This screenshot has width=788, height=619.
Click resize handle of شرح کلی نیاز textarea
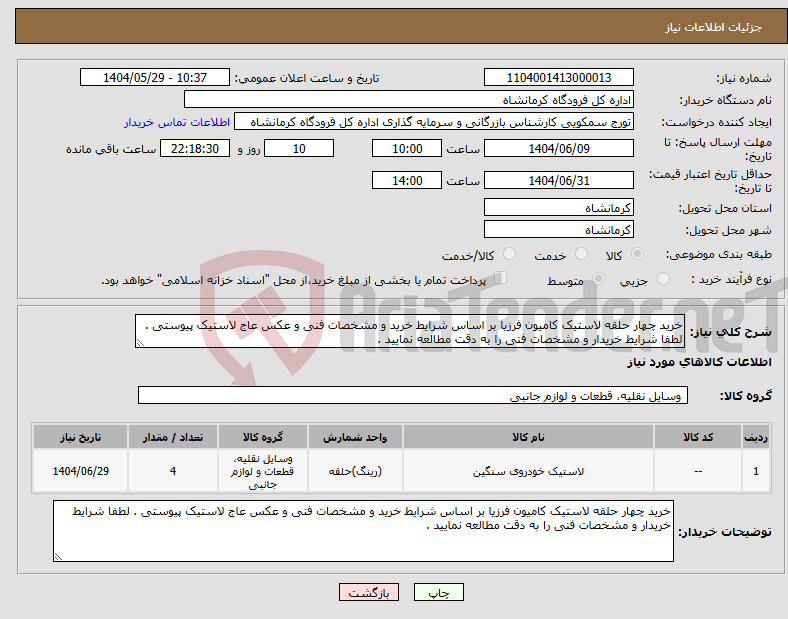(x=140, y=343)
